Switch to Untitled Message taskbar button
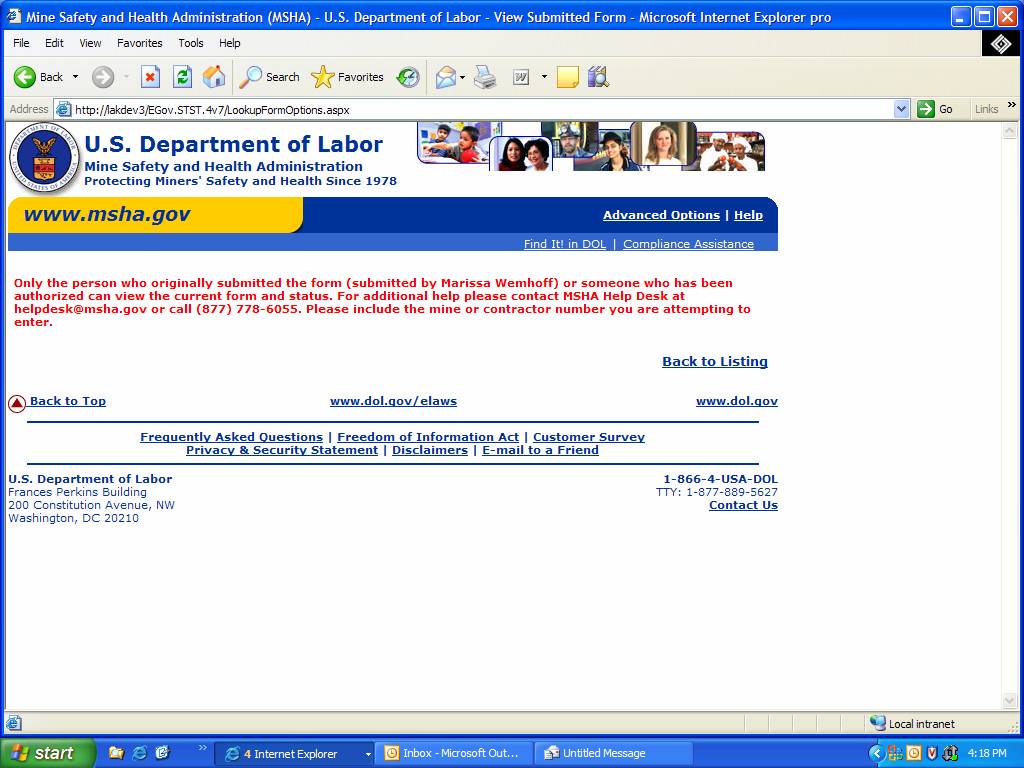The height and width of the screenshot is (768, 1024). point(614,754)
